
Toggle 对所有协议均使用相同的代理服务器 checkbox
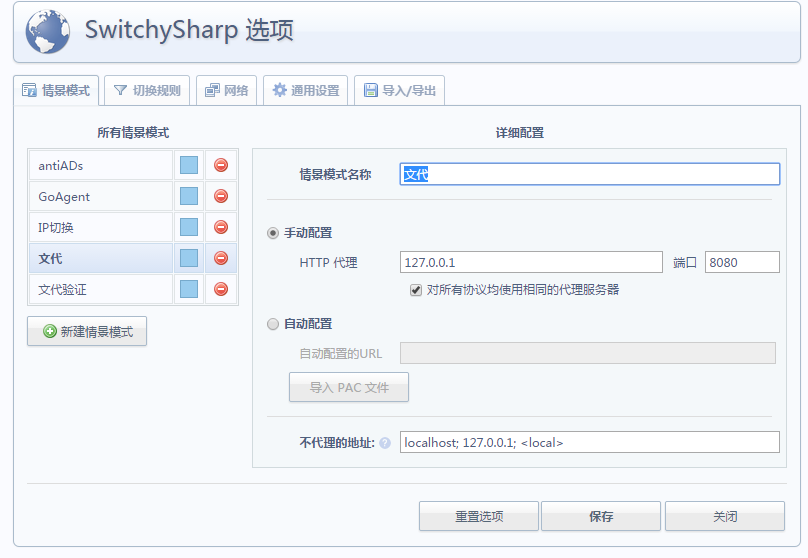coord(416,290)
